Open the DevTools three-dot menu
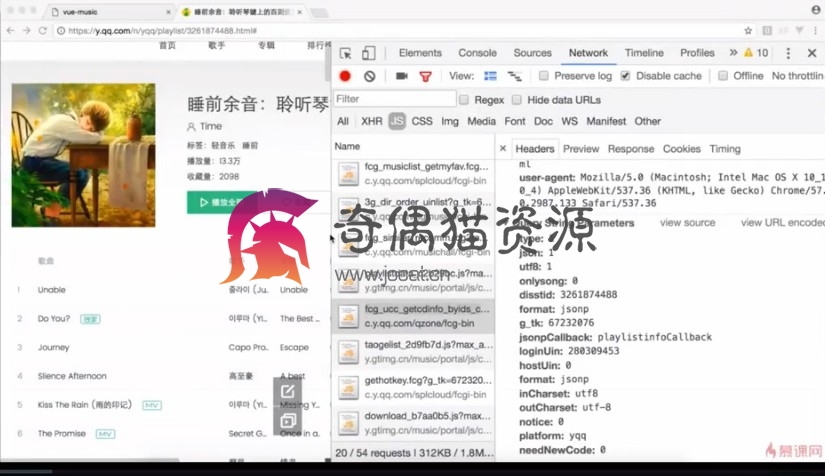825x476 pixels. tap(788, 53)
